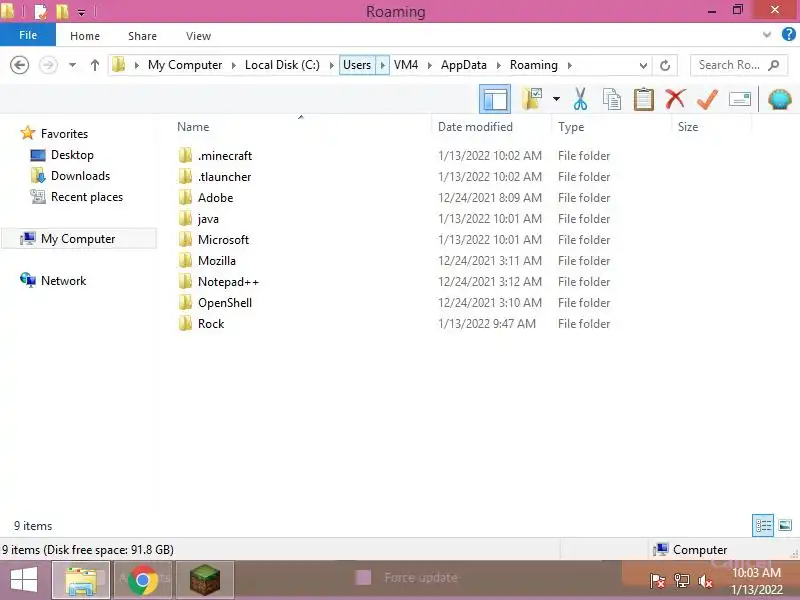Click the Cut scissors icon
The width and height of the screenshot is (800, 600).
580,99
